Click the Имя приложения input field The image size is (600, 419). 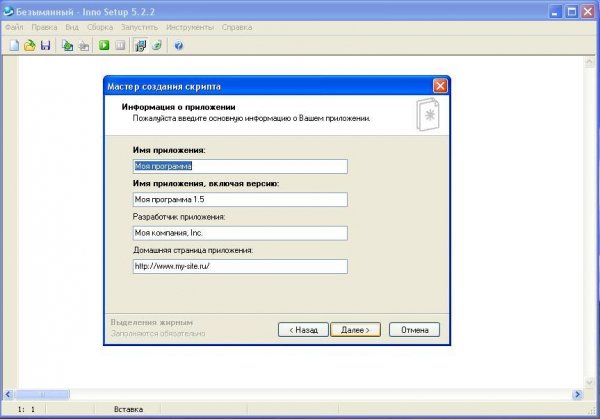(x=240, y=166)
